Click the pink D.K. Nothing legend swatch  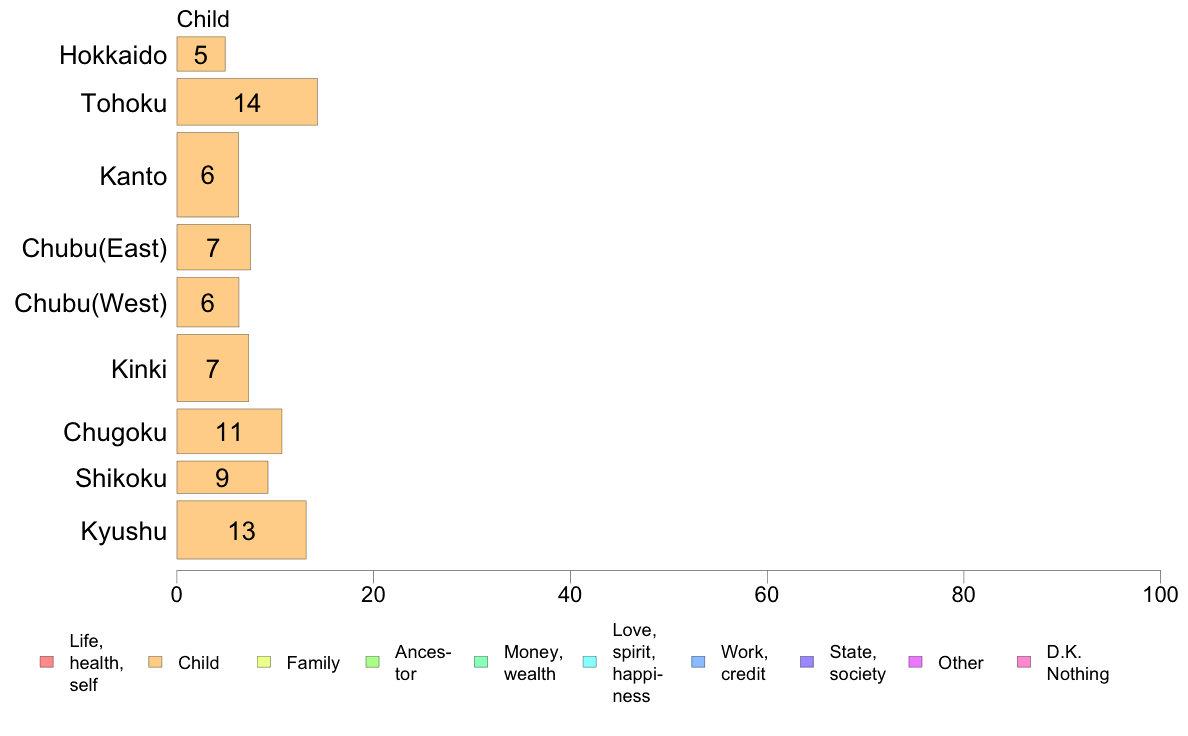click(x=1024, y=662)
